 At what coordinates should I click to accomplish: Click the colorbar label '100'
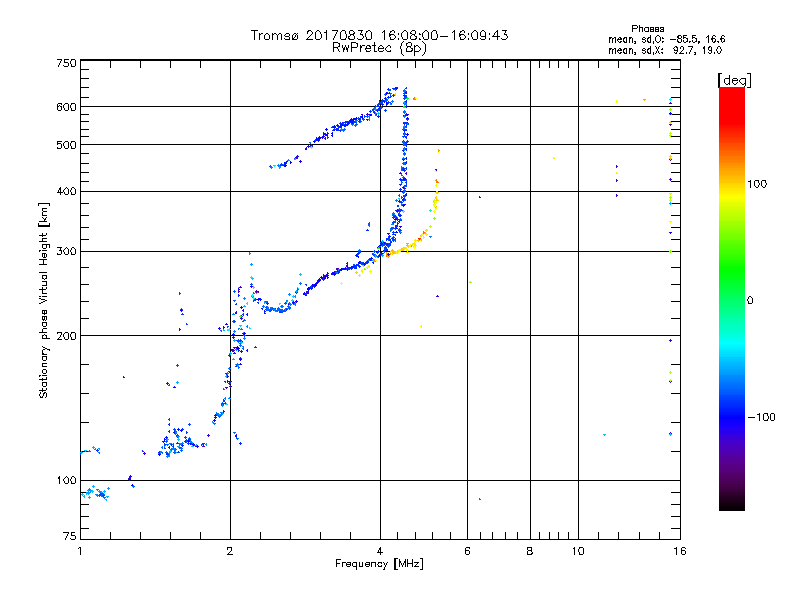(x=757, y=184)
